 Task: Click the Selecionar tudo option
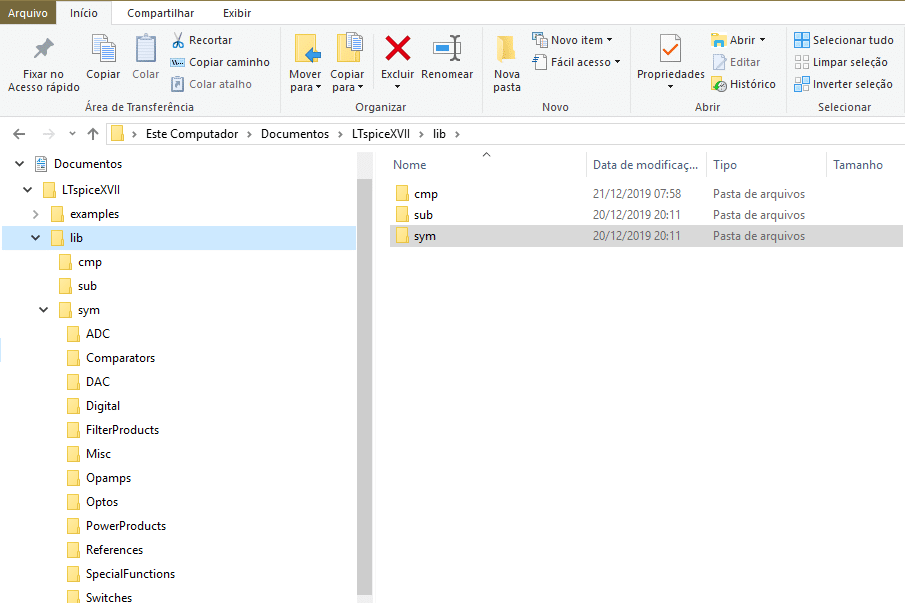coord(844,40)
